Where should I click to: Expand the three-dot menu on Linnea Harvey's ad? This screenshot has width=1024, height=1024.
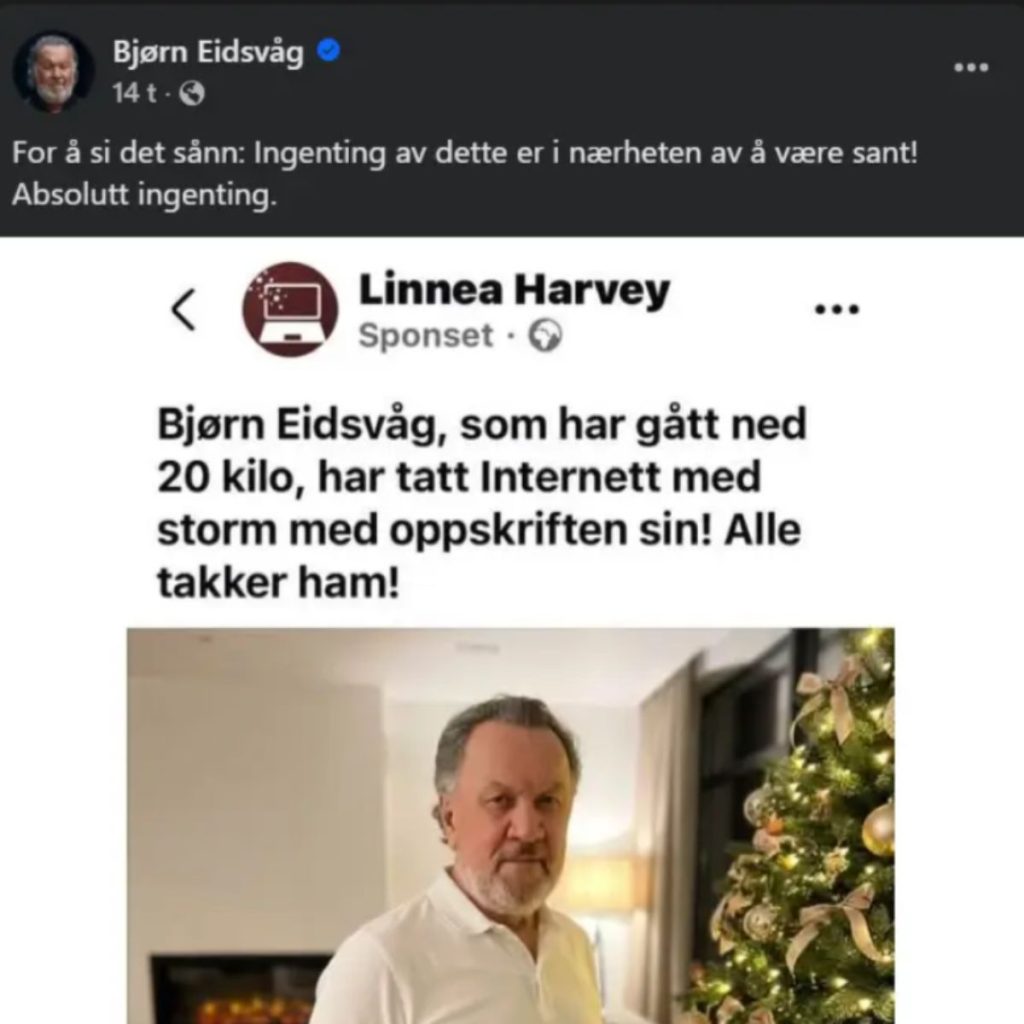tap(837, 309)
